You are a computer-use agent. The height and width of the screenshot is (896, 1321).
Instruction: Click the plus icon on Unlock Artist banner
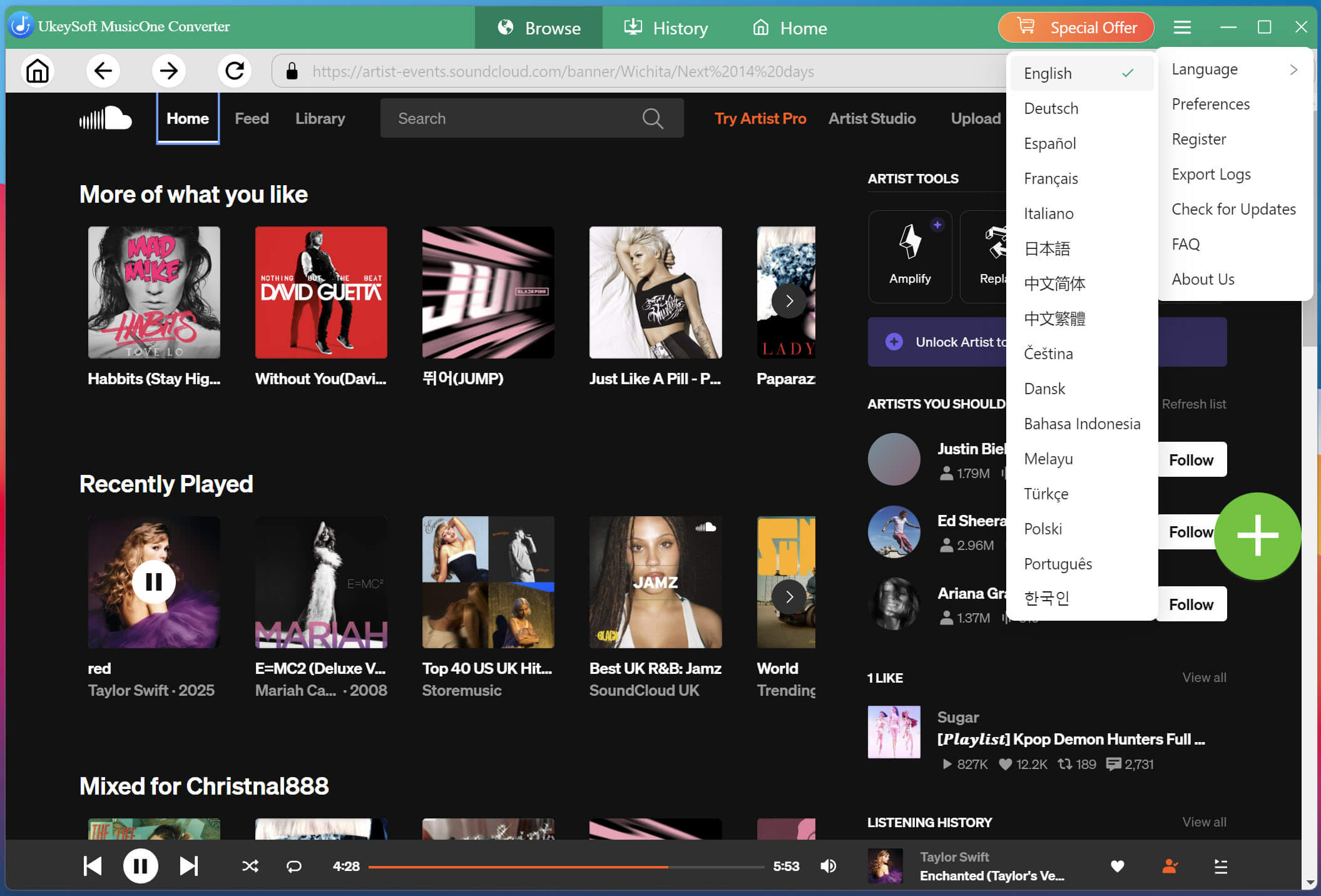(x=894, y=342)
